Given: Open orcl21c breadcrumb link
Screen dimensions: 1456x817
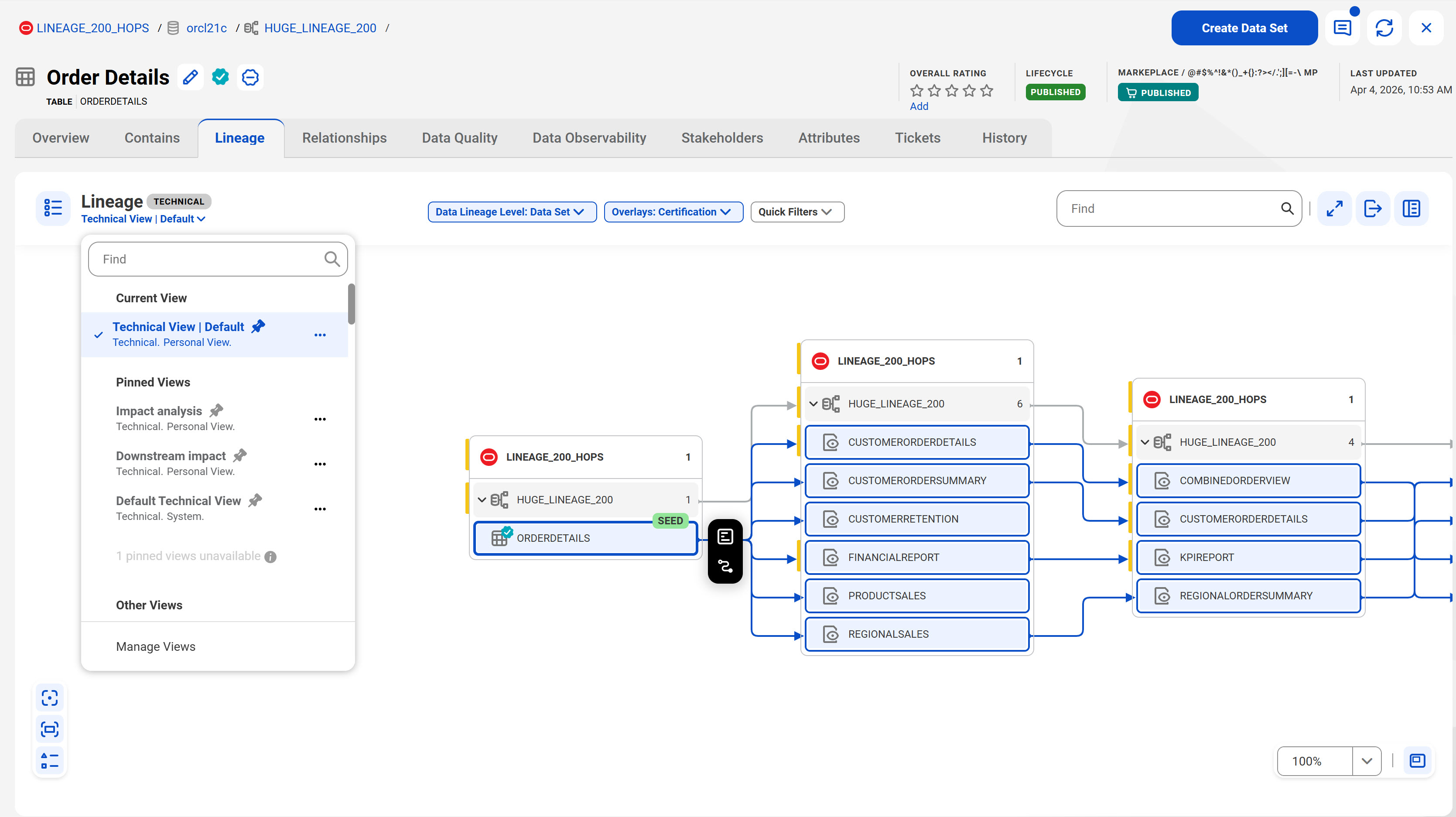Looking at the screenshot, I should [x=206, y=28].
